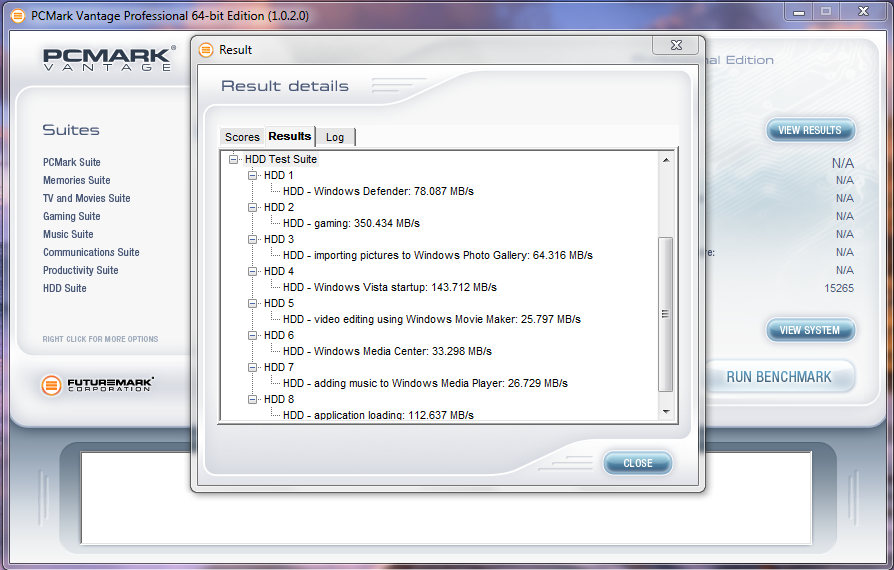Screen dimensions: 894x570
Task: Click the PCMark Vantage logo
Action: coord(109,59)
